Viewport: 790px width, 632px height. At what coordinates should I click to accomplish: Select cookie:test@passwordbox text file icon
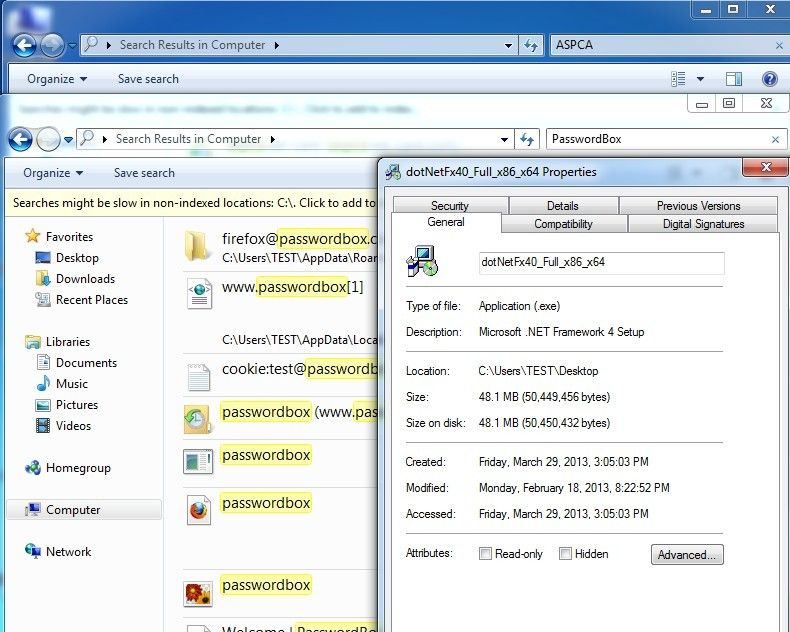pos(199,377)
